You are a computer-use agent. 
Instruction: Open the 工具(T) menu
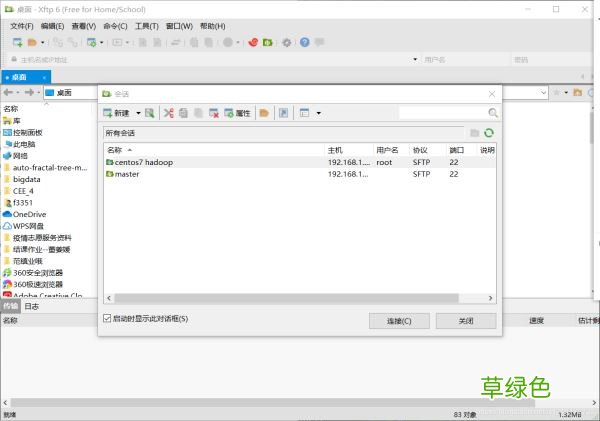[x=147, y=26]
